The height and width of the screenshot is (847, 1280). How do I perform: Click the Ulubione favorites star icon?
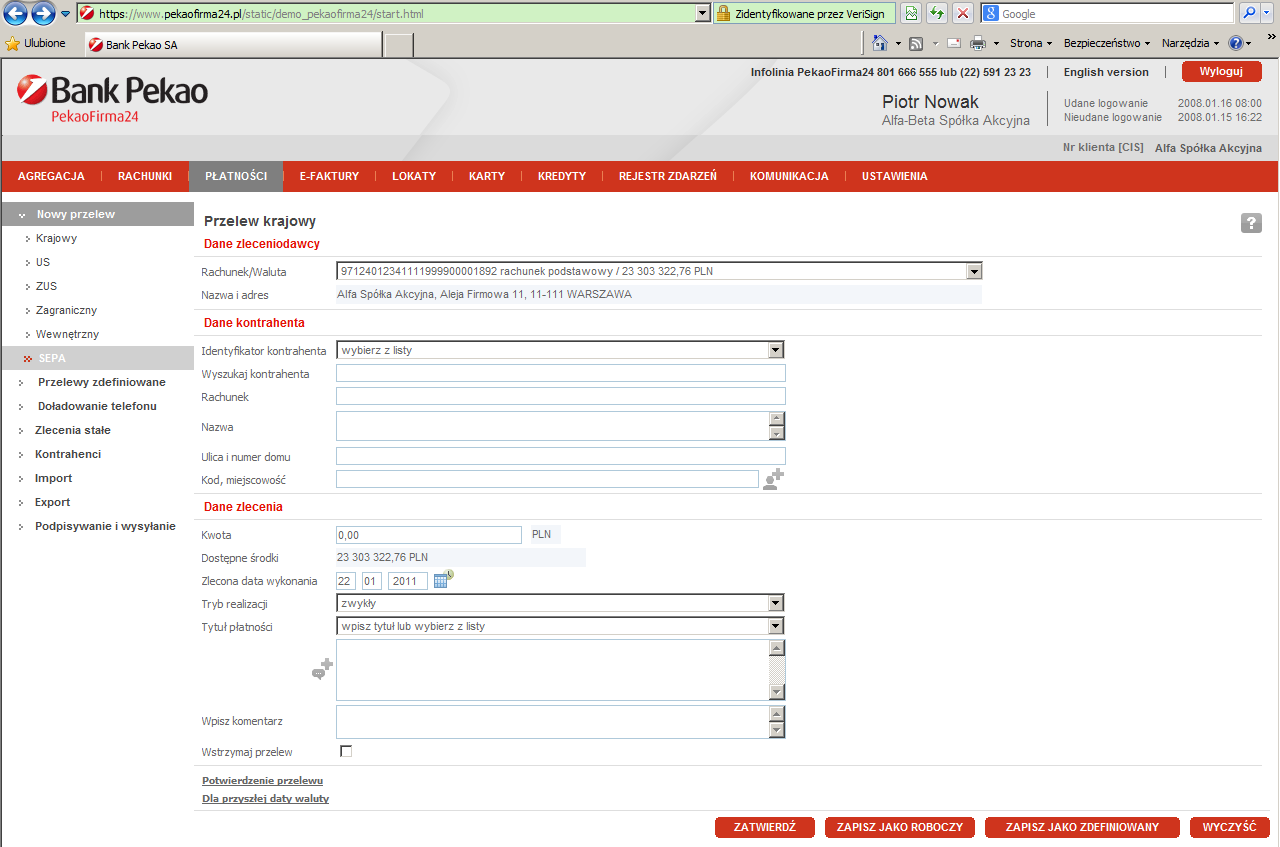[x=13, y=43]
